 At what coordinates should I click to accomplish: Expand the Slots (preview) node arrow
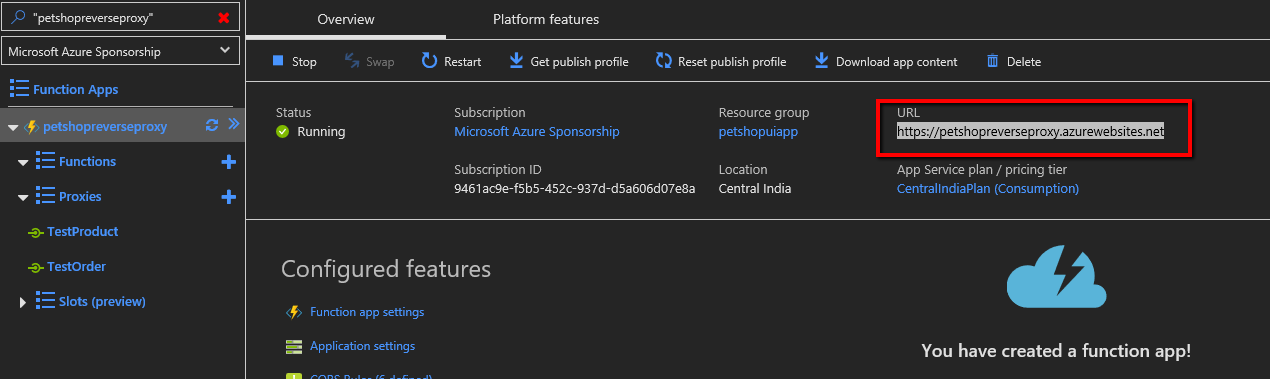pos(23,302)
